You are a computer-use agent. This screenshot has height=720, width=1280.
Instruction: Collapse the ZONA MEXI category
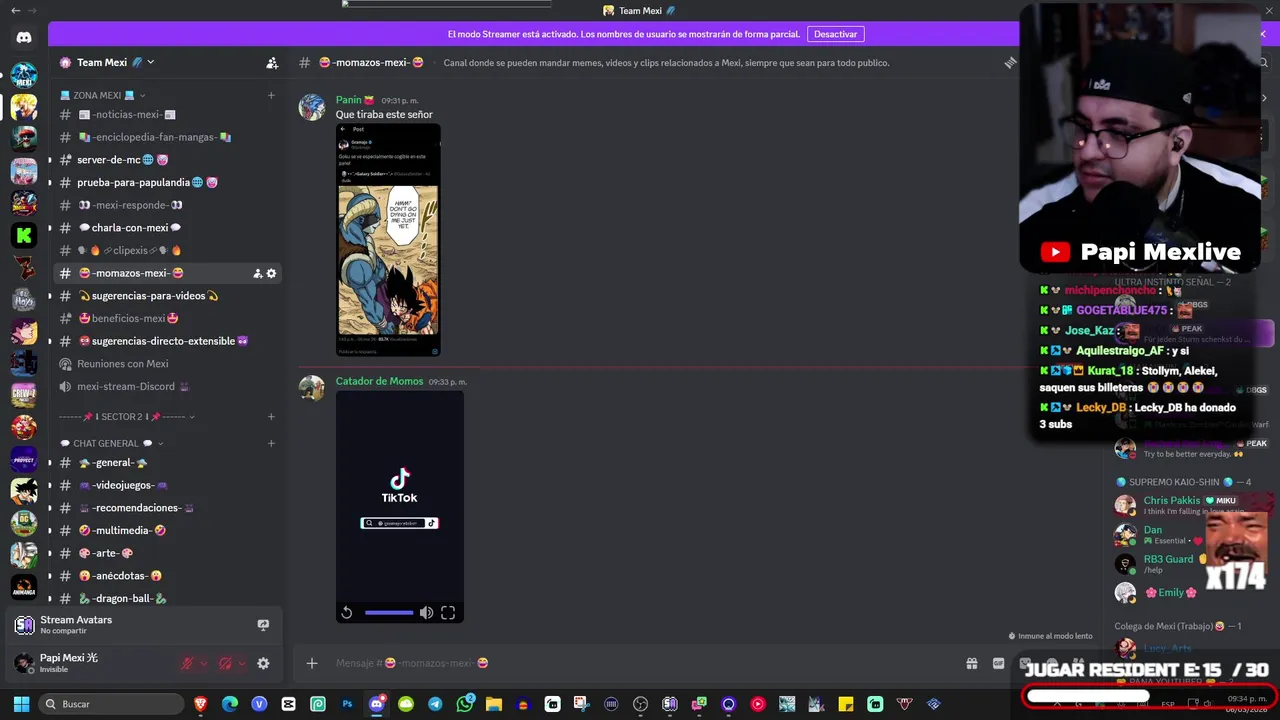(104, 95)
